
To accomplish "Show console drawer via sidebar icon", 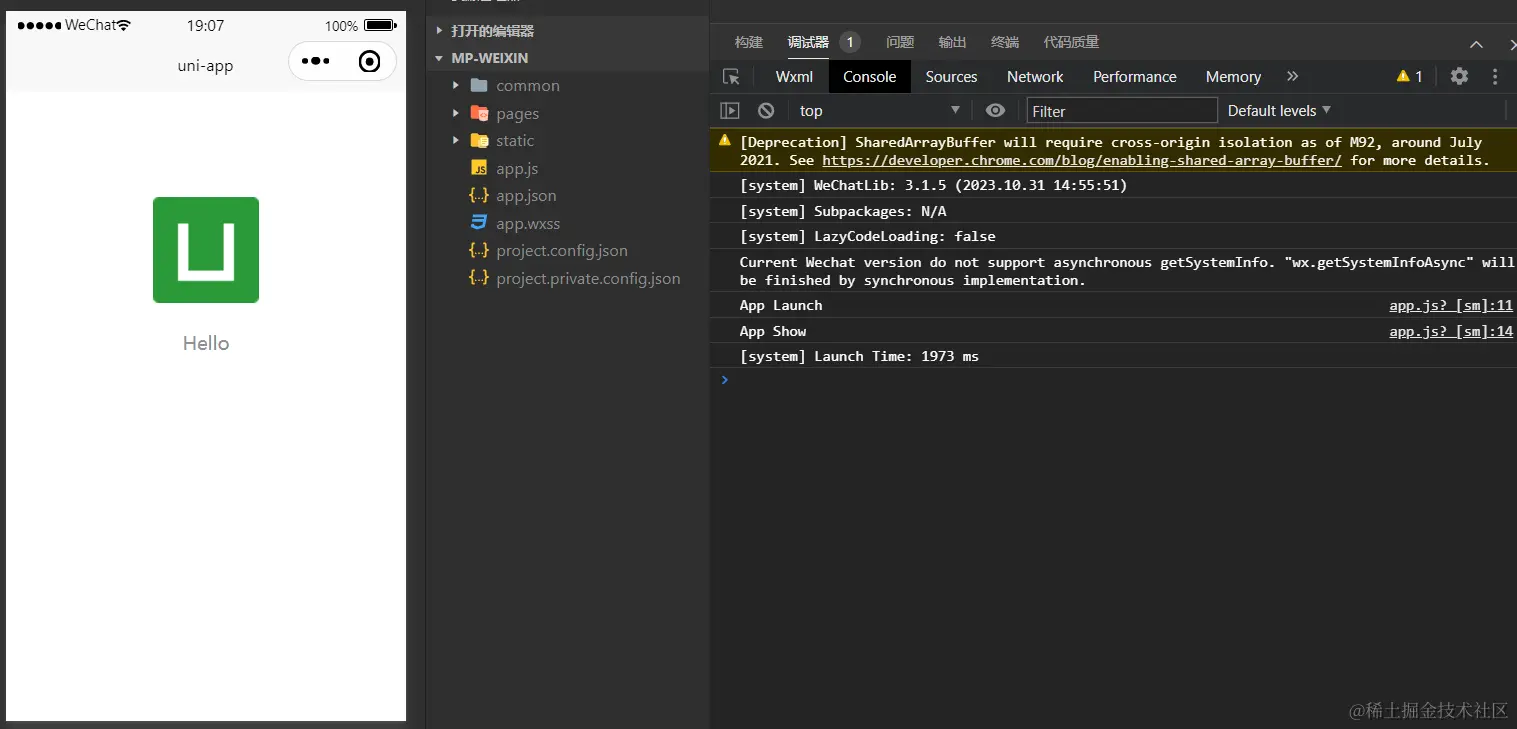I will pyautogui.click(x=730, y=110).
